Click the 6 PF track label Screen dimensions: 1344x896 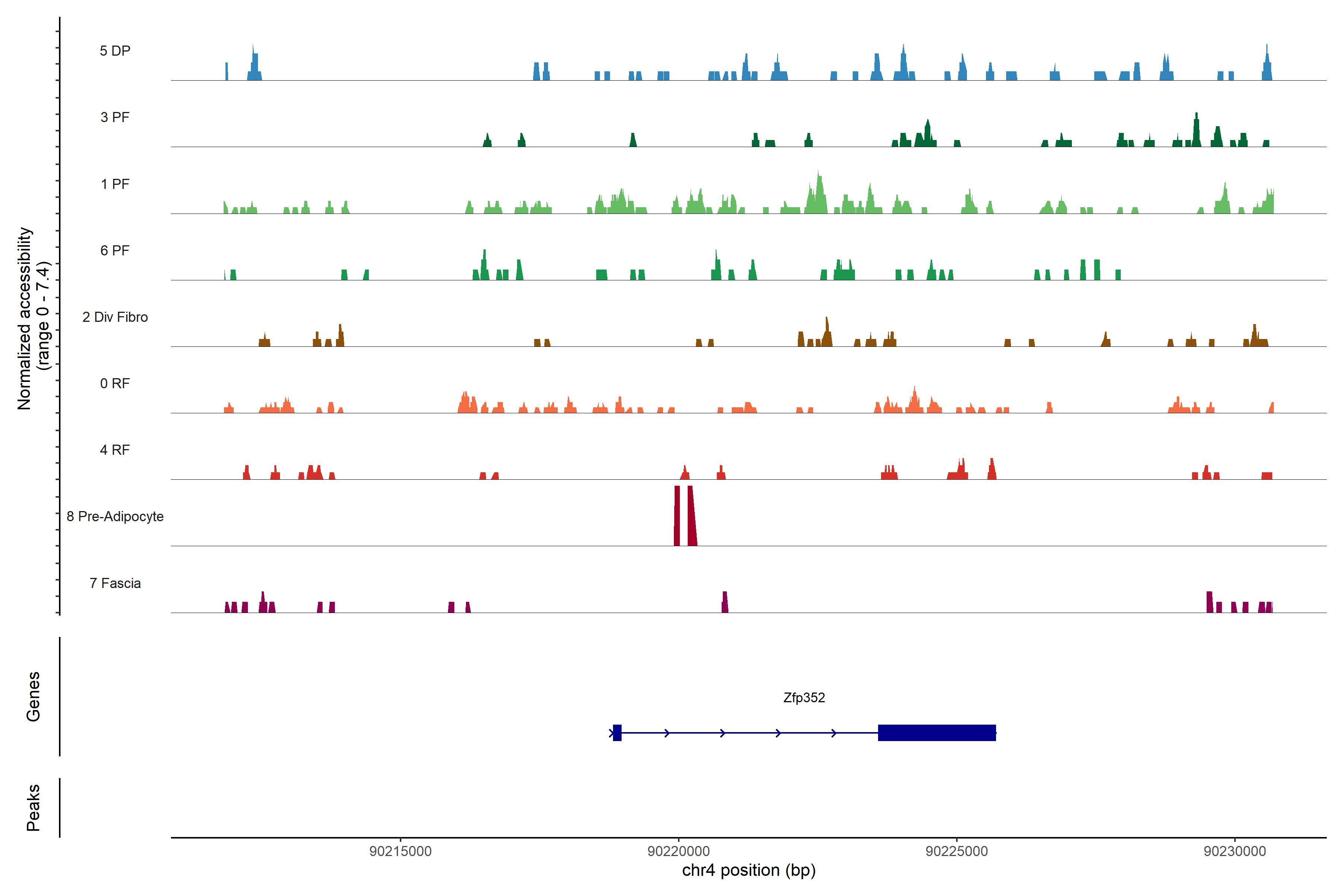click(115, 250)
